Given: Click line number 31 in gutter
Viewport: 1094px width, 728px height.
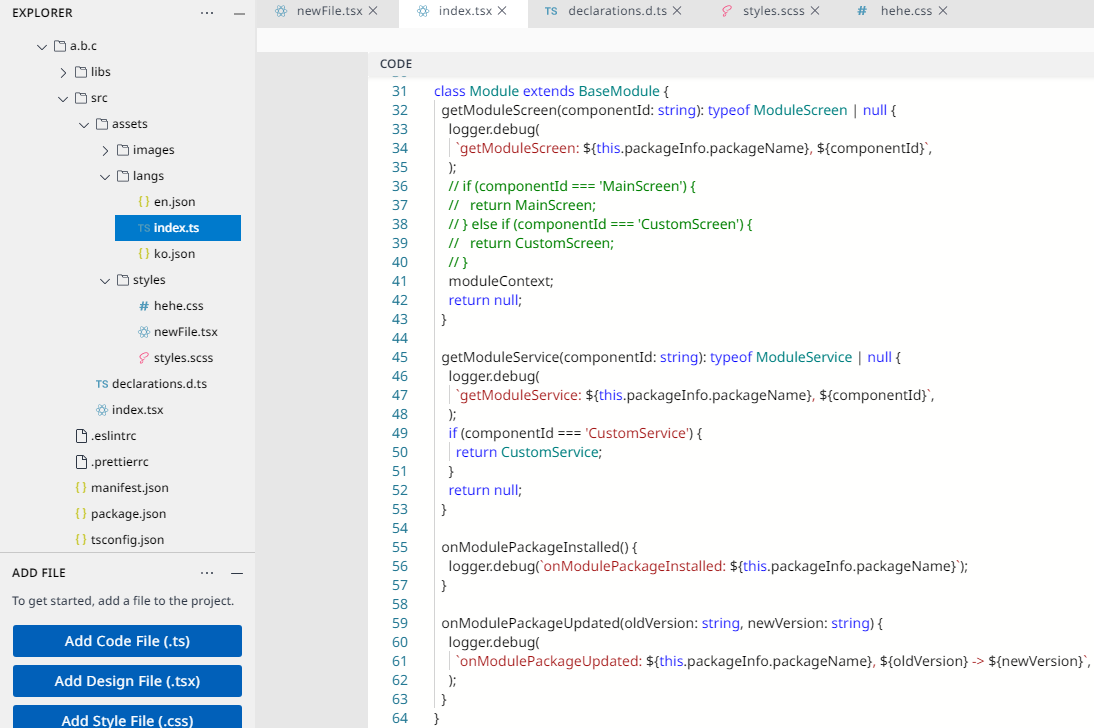Looking at the screenshot, I should point(399,91).
